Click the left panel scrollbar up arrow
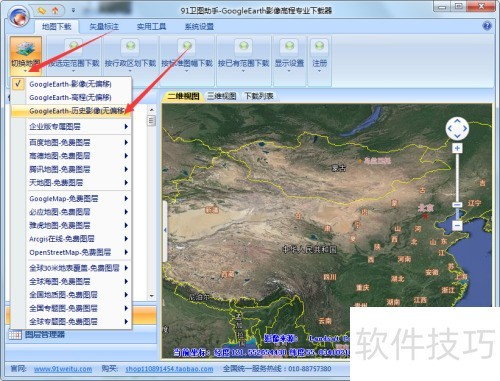The image size is (500, 381). [x=152, y=110]
